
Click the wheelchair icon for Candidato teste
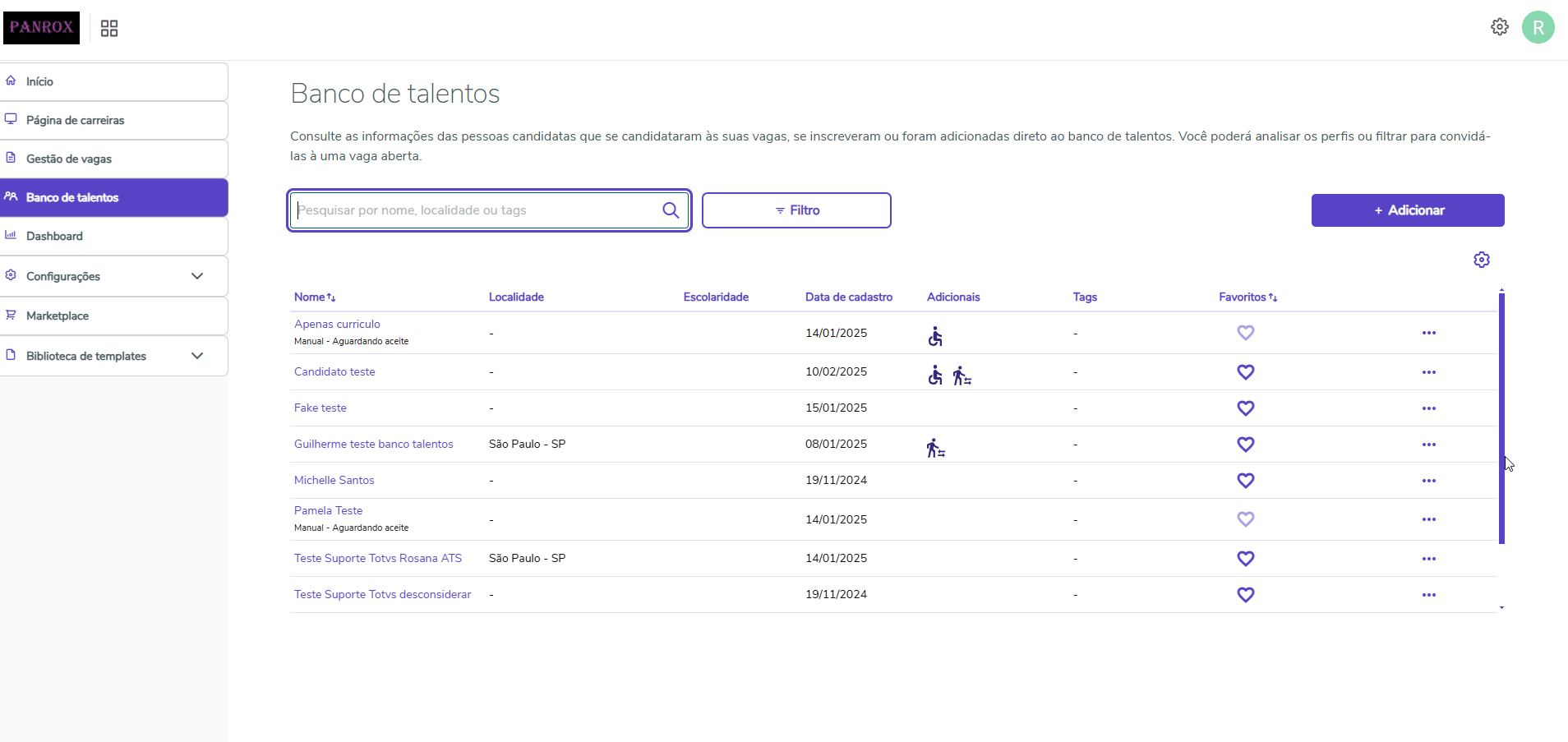(935, 376)
